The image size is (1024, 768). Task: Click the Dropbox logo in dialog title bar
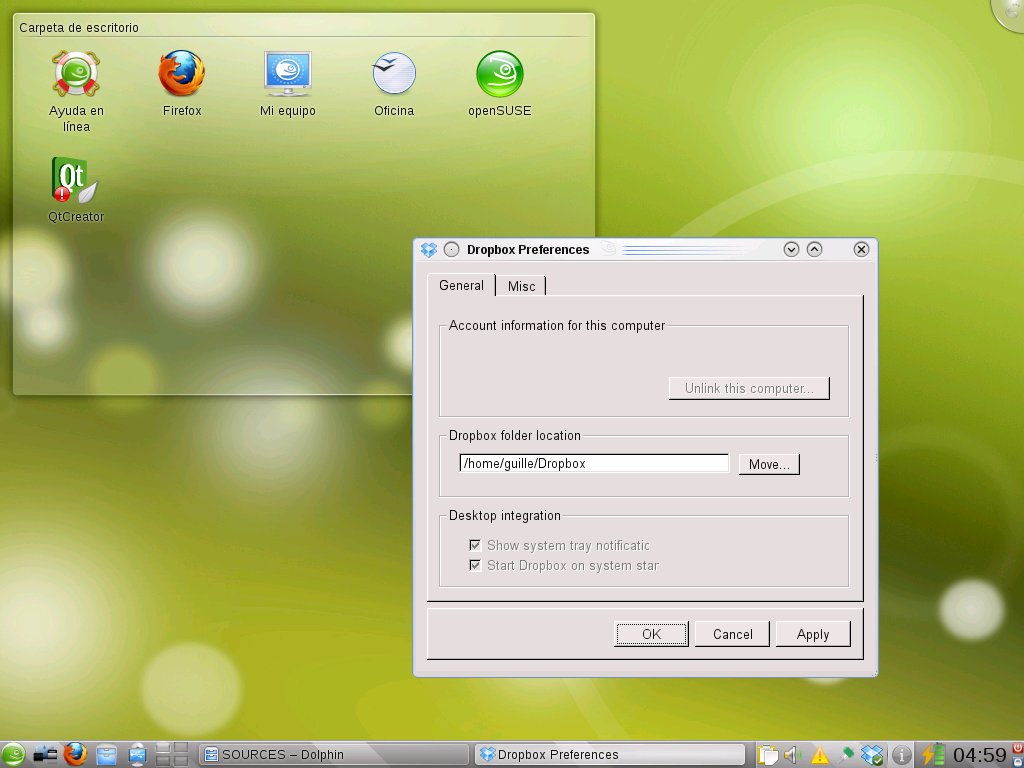coord(428,249)
